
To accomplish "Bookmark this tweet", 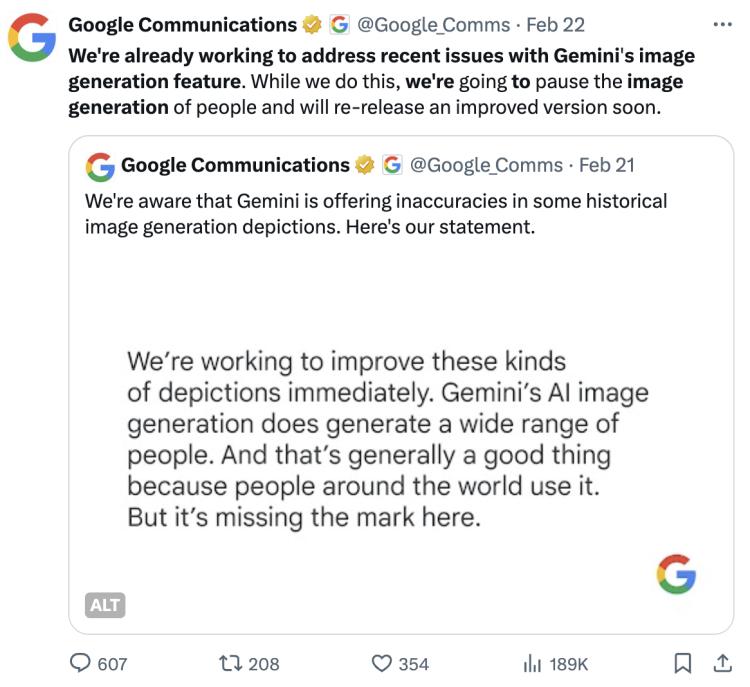I will click(683, 663).
